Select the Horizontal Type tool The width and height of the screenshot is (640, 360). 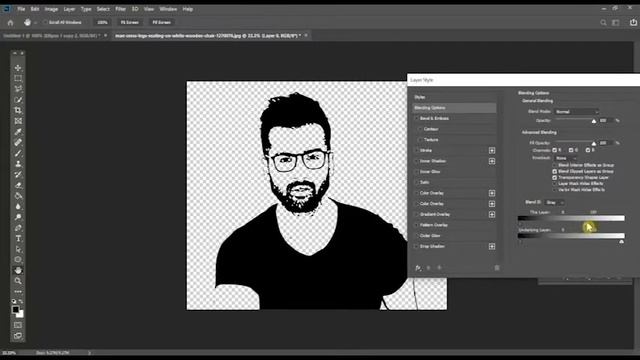[18, 238]
